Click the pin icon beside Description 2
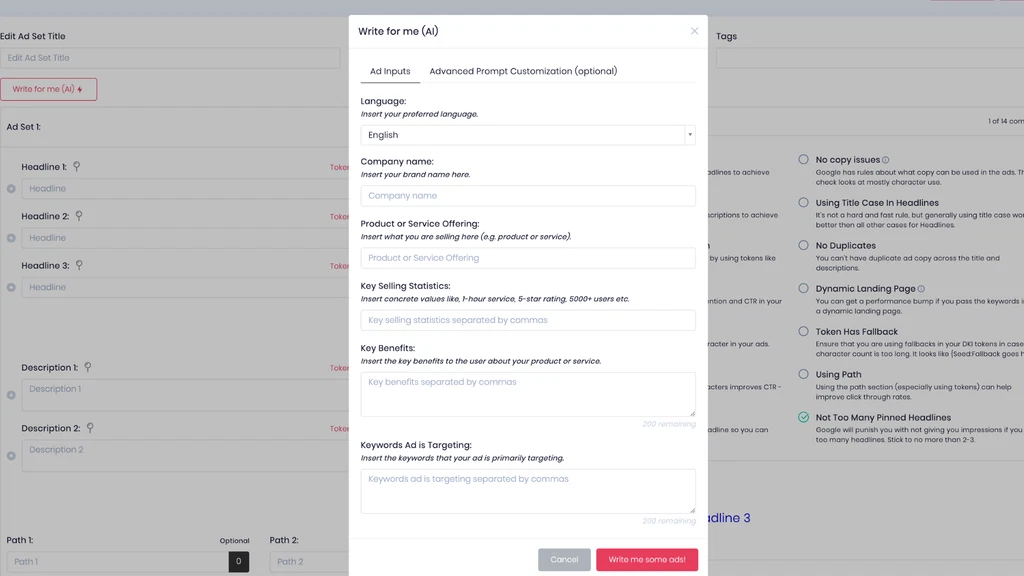This screenshot has height=576, width=1024. (90, 428)
